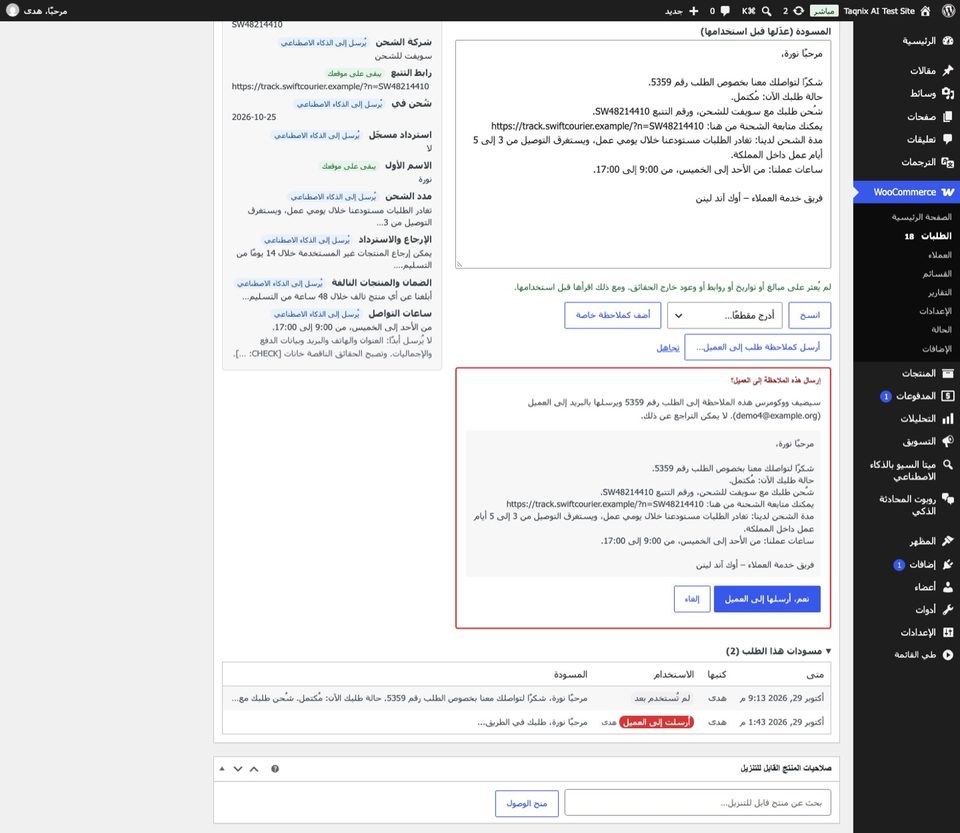The image size is (960, 833).
Task: Click the أُرسلت إلى العميل status badge
Action: click(656, 722)
